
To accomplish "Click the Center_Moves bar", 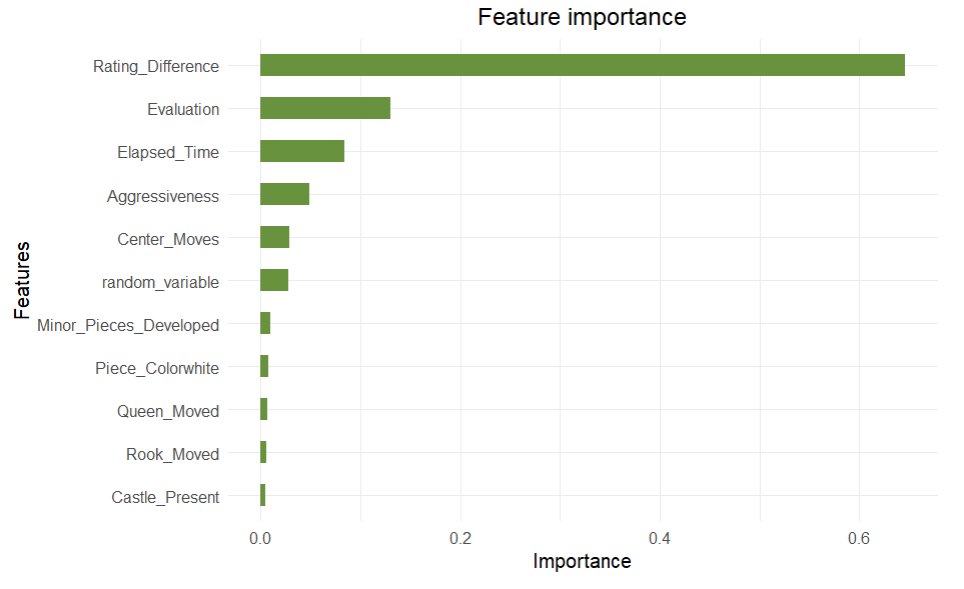I will pos(274,237).
